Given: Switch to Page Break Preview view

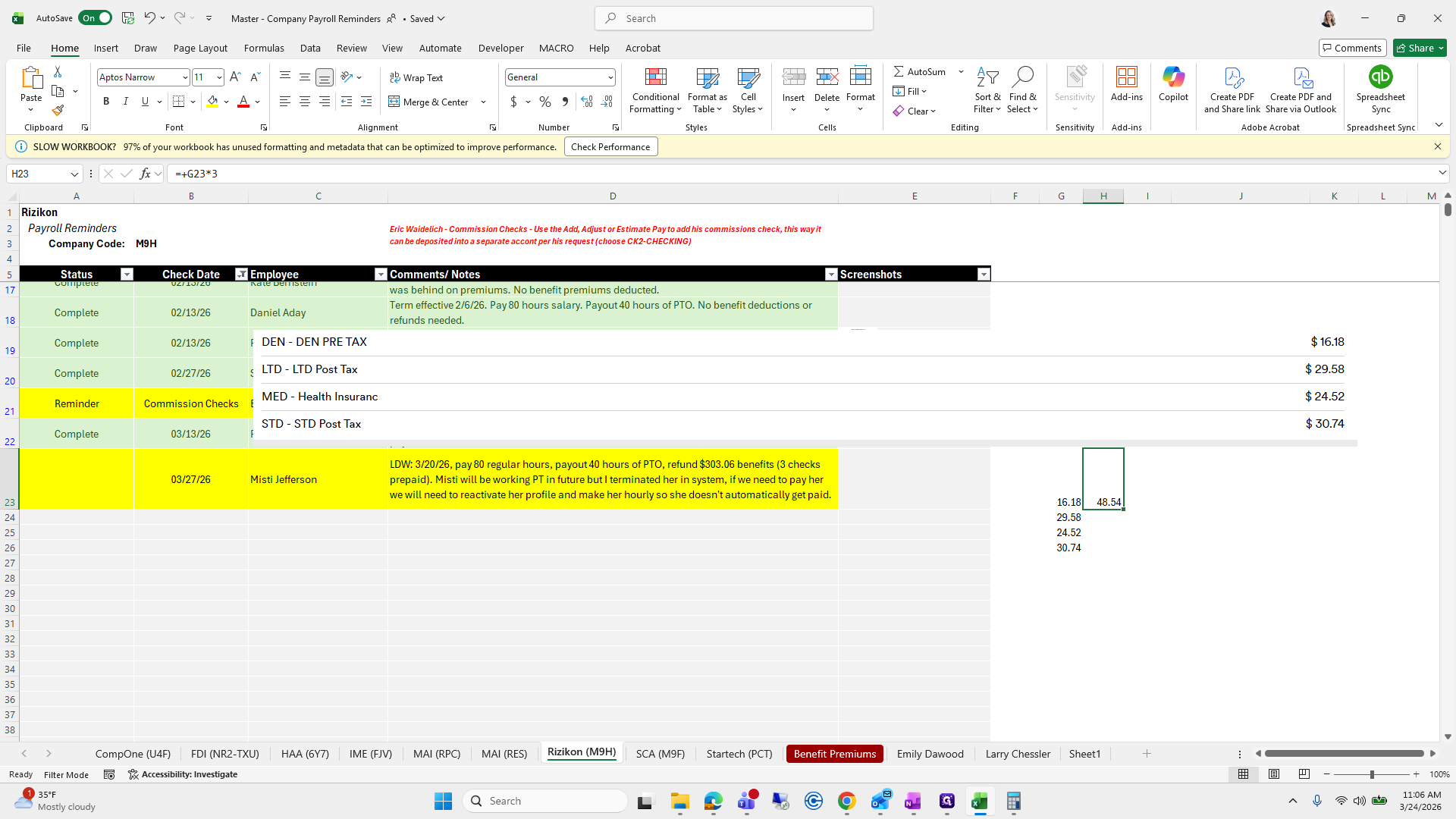Looking at the screenshot, I should pos(1304,774).
